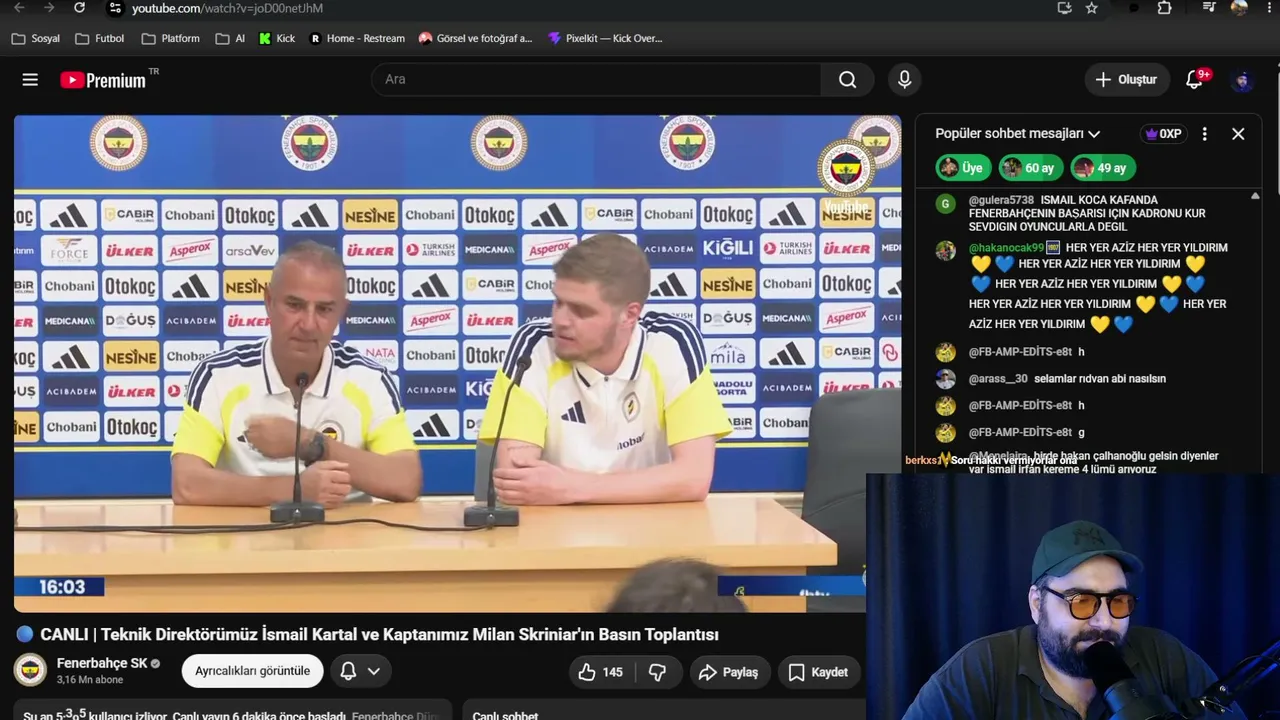Like the video showing 145 likes
This screenshot has height=720, width=1280.
tap(601, 672)
